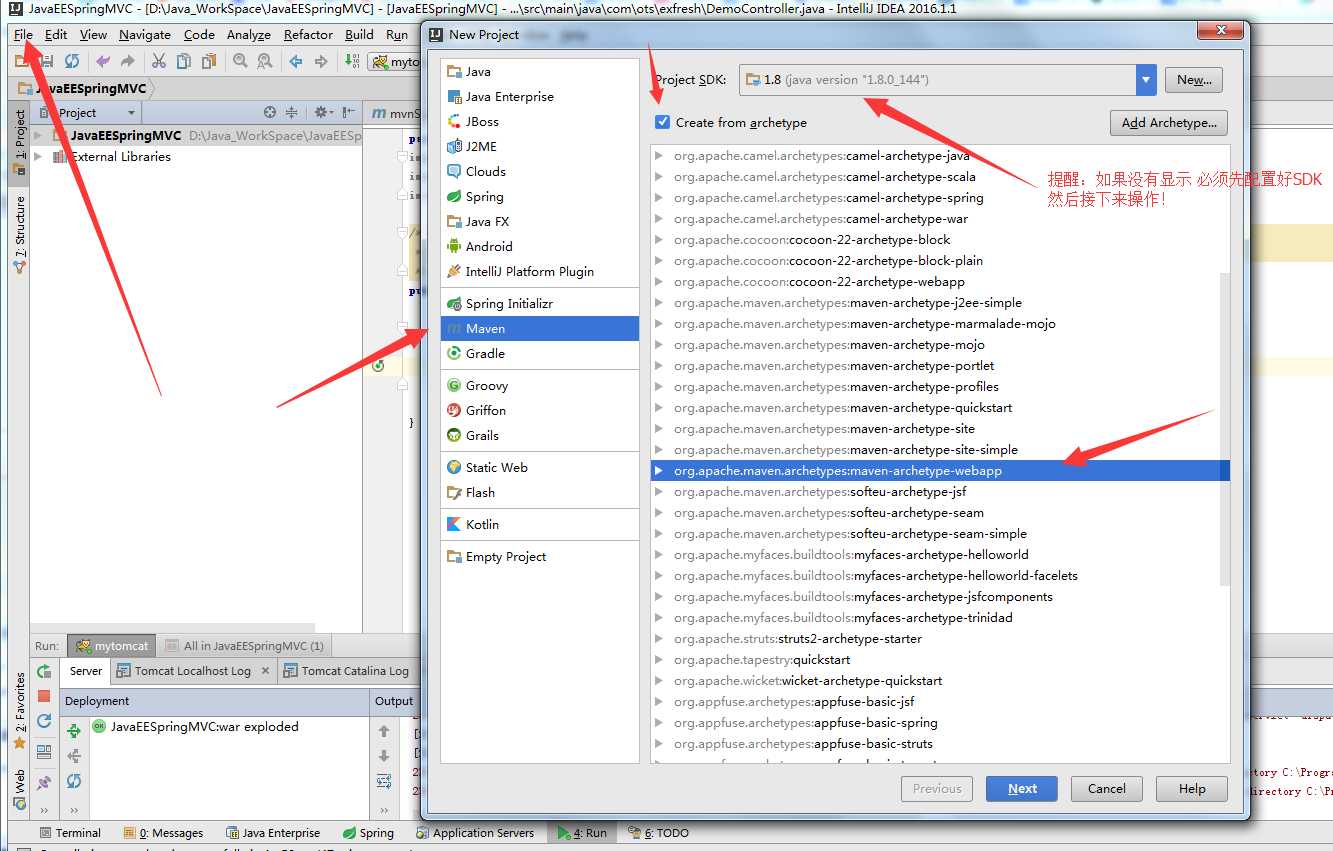
Task: Click Scroll from Source target icon
Action: click(270, 112)
